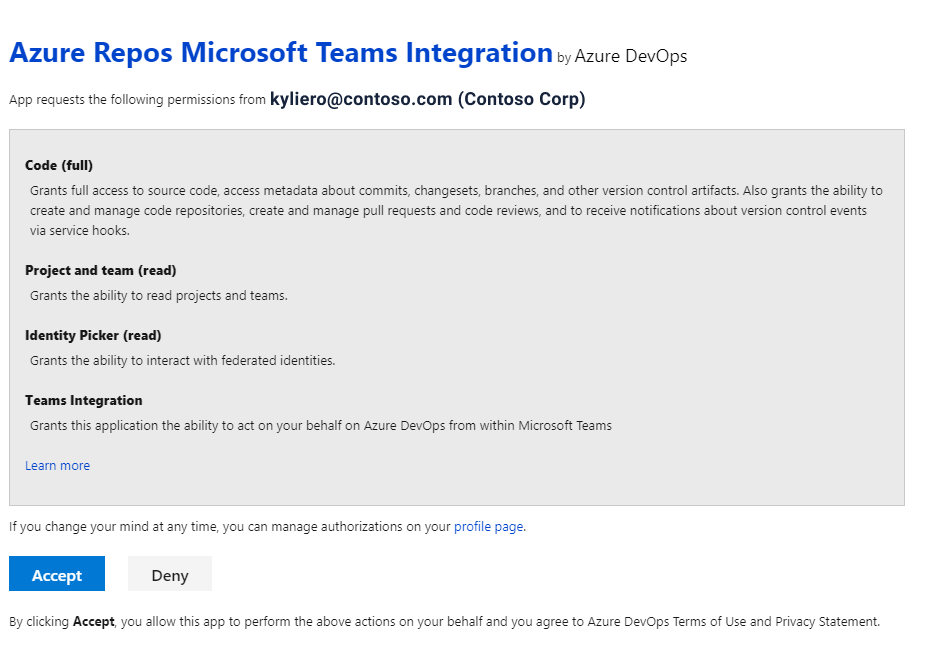
Task: Click the 'By clicking Accept' terms disclaimer
Action: [x=444, y=622]
